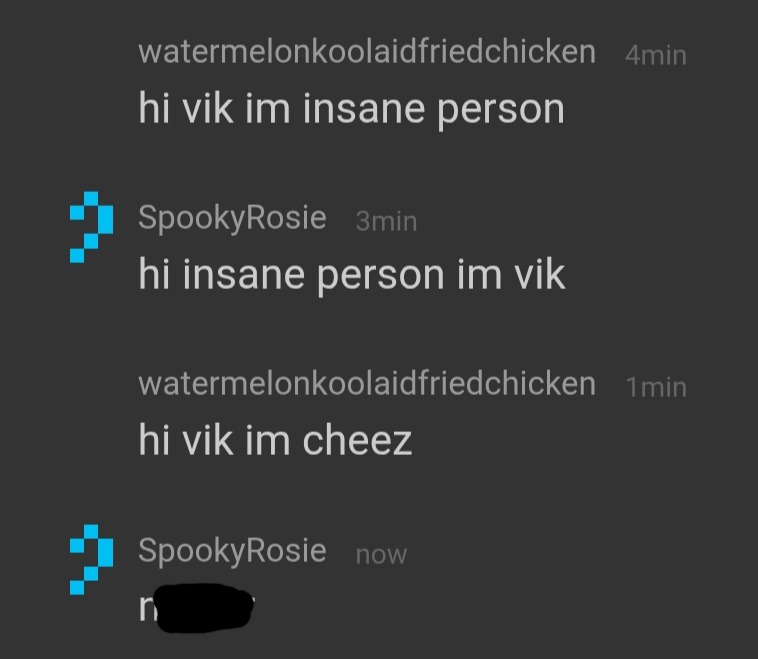
Task: Click the word 'person' in SpookyRosie's reply
Action: (x=381, y=278)
